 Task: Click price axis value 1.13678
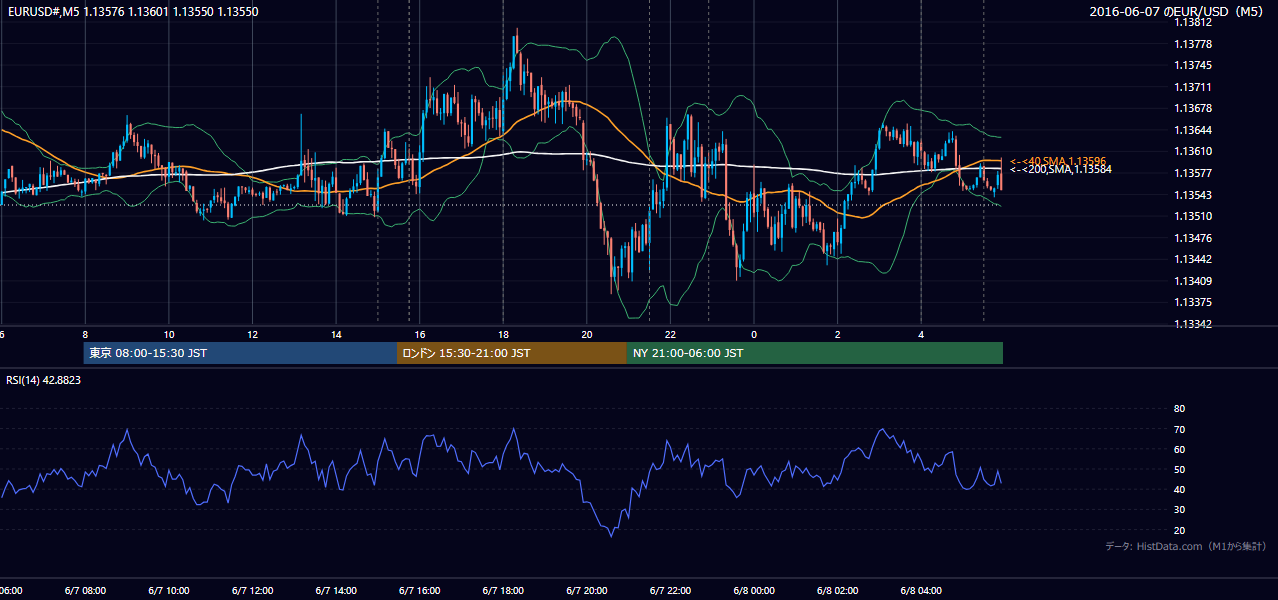[x=1193, y=109]
